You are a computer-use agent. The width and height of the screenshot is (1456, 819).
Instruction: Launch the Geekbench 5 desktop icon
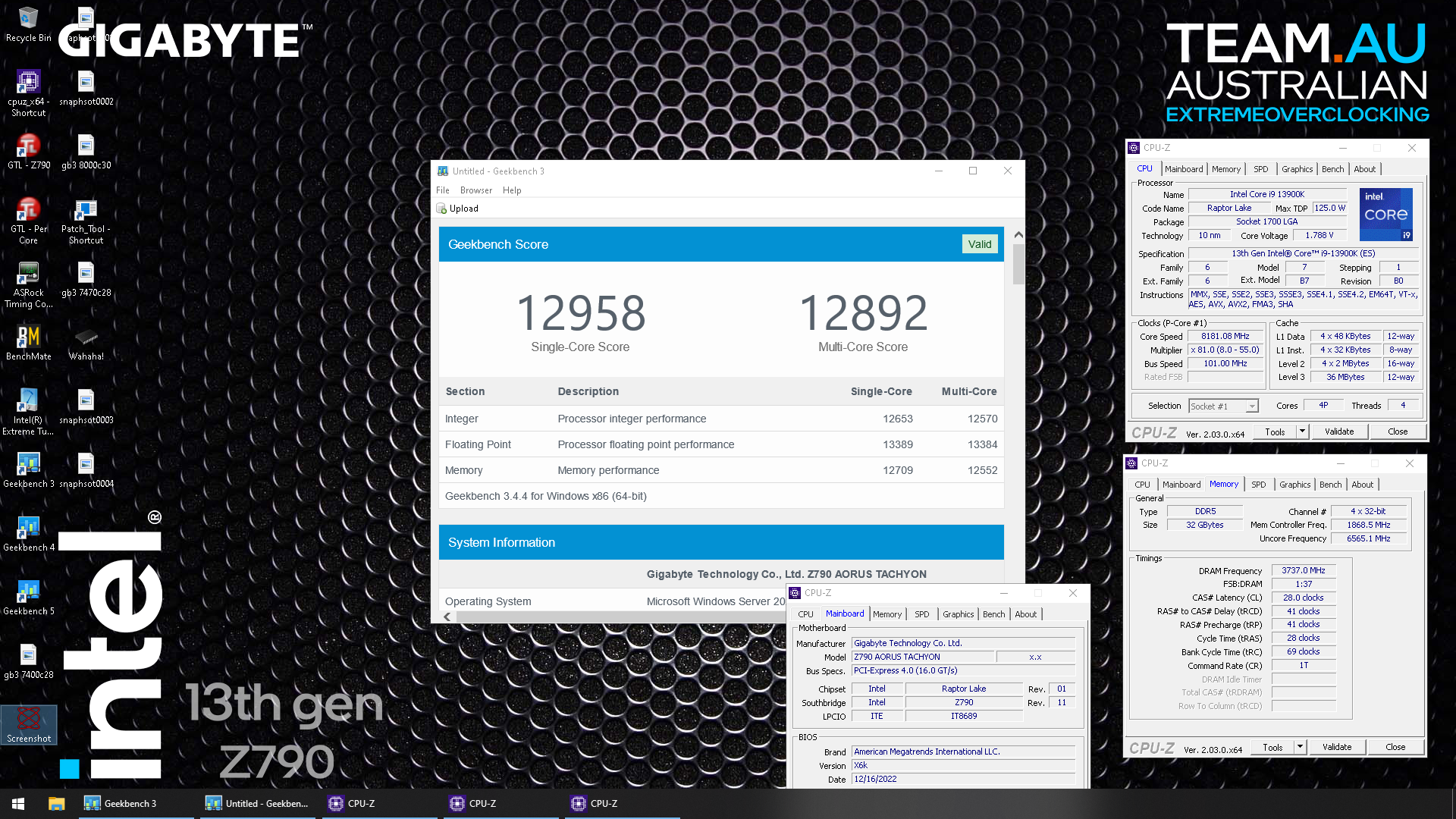click(x=28, y=598)
